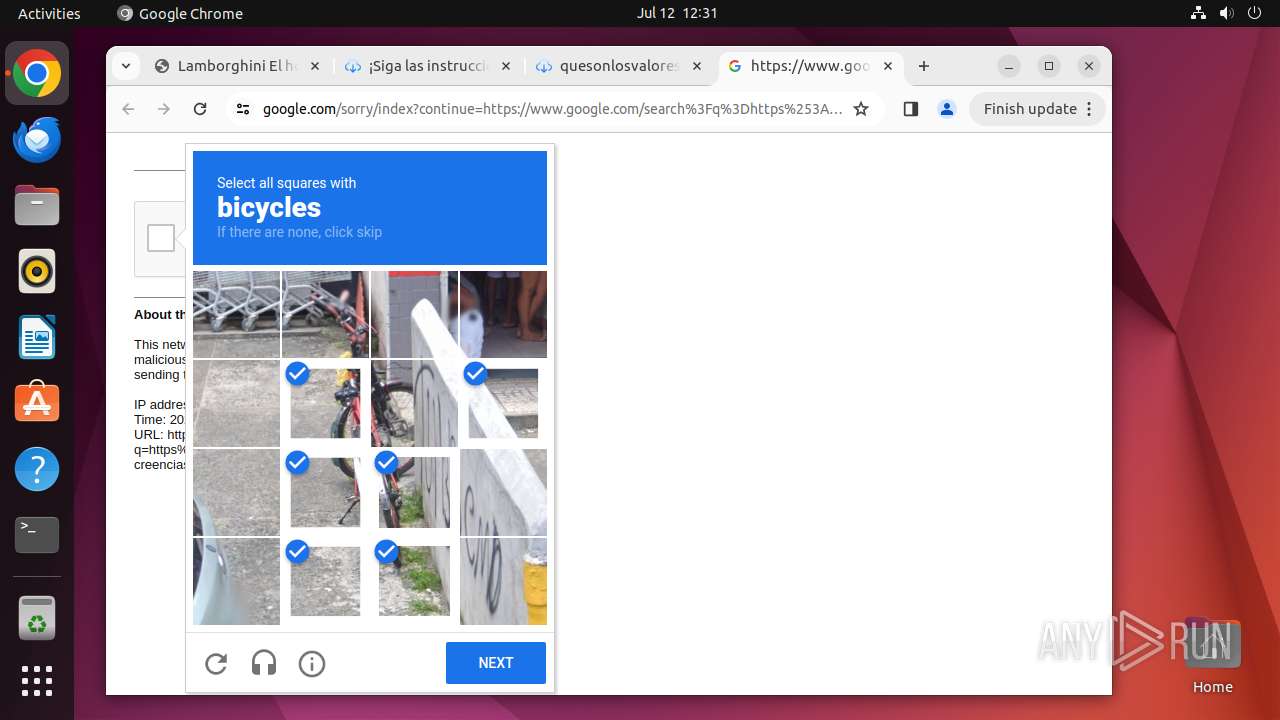Deselect the checked bottom tile showing grass
The height and width of the screenshot is (720, 1280).
(414, 581)
